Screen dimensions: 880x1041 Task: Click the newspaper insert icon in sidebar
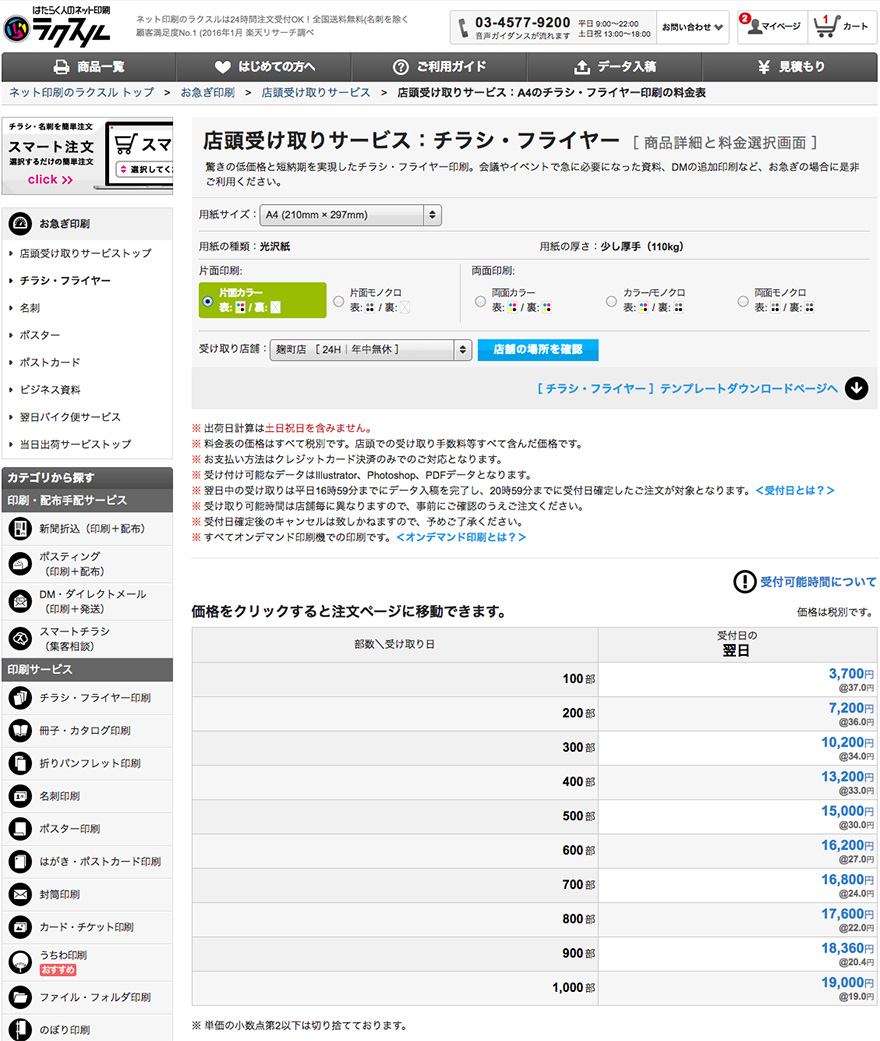[x=20, y=528]
